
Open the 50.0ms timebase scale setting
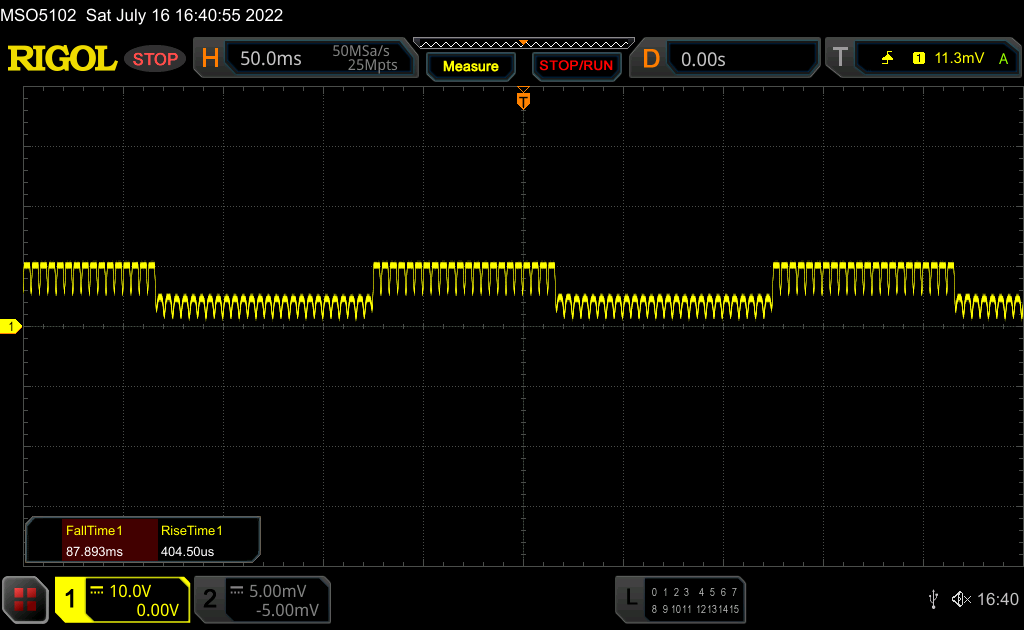tap(271, 59)
